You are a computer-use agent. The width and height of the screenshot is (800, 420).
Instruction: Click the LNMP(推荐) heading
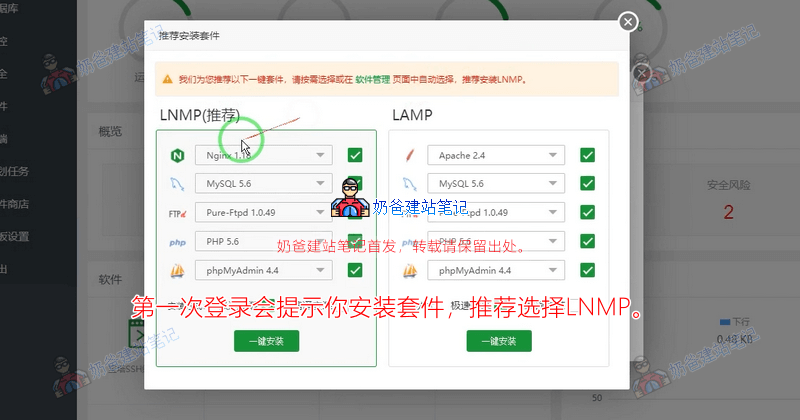pyautogui.click(x=199, y=115)
